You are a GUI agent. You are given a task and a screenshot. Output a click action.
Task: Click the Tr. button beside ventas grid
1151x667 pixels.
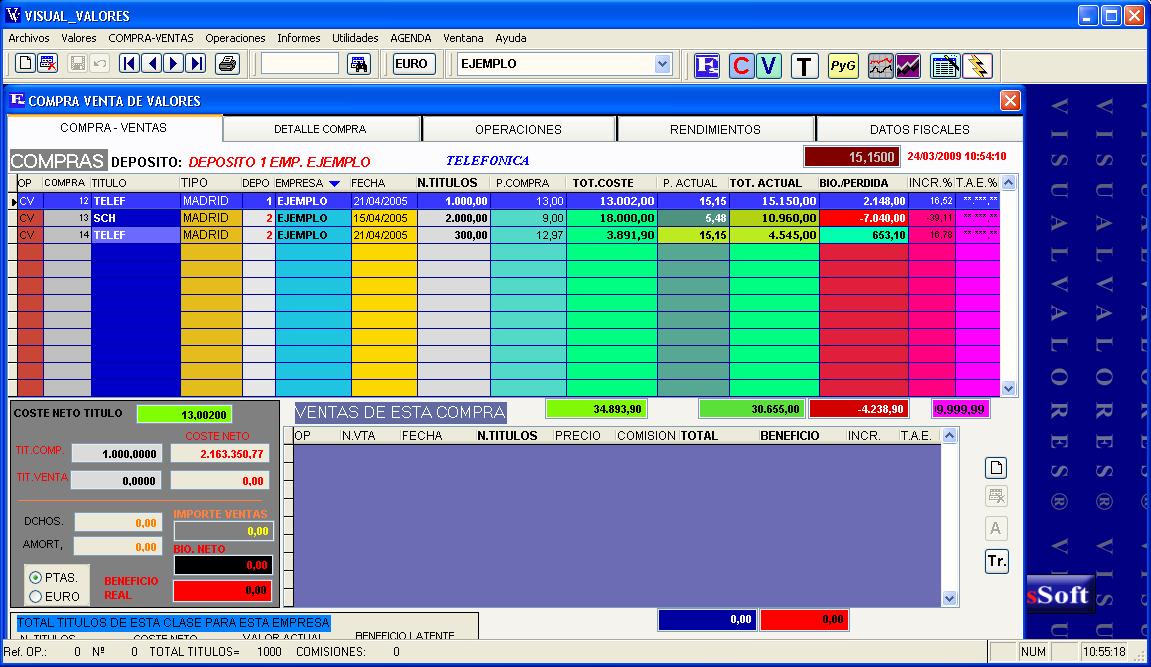point(996,561)
